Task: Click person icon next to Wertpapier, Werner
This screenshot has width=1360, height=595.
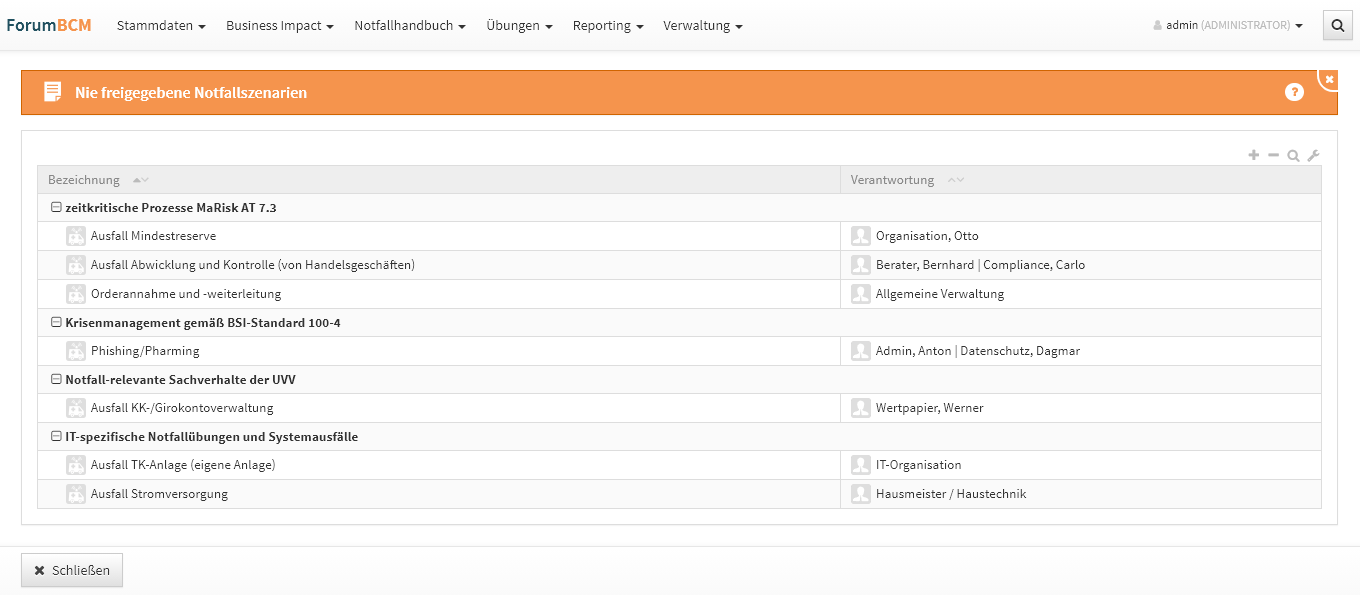Action: tap(860, 408)
